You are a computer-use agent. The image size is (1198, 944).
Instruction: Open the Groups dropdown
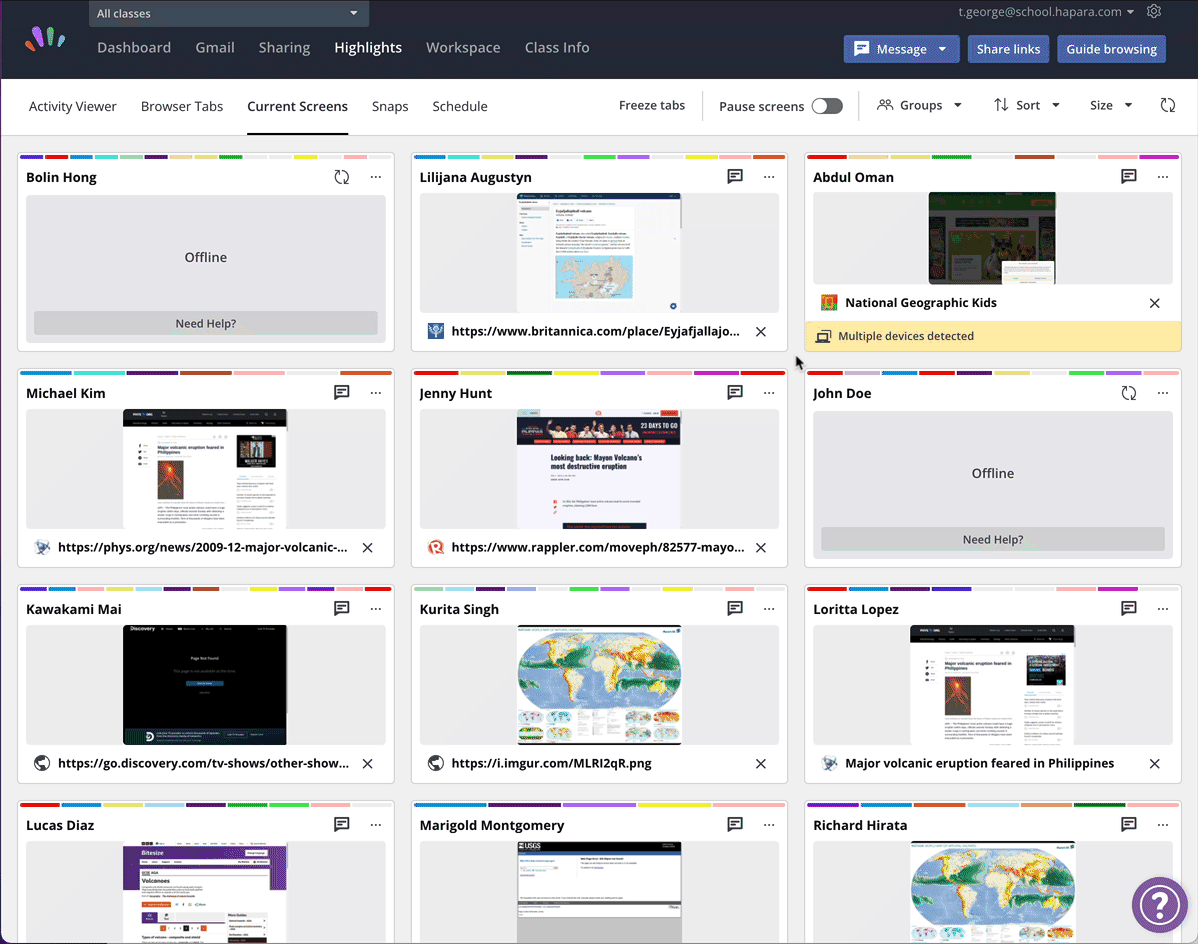[x=919, y=105]
